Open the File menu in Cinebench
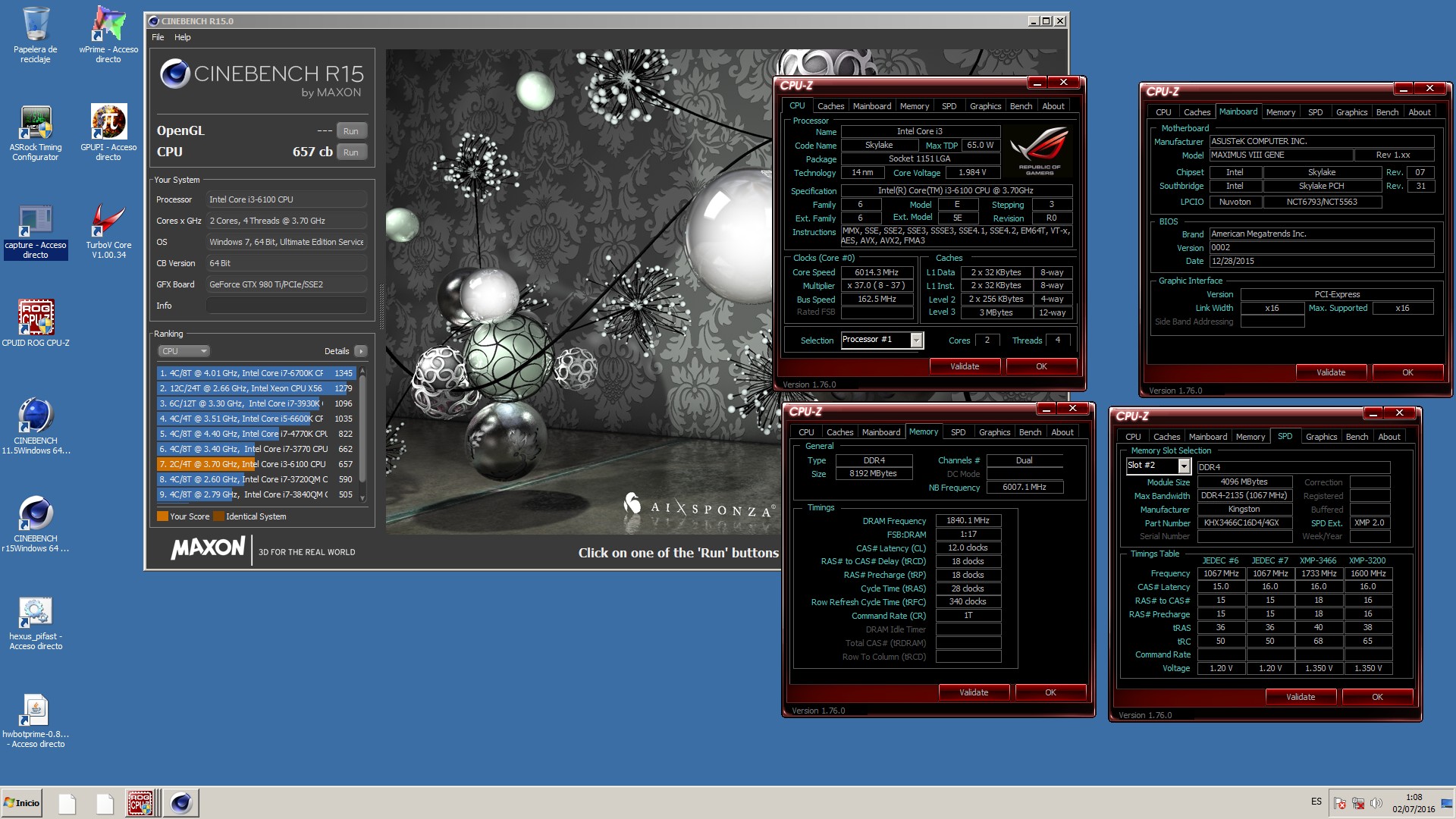This screenshot has height=819, width=1456. [158, 37]
